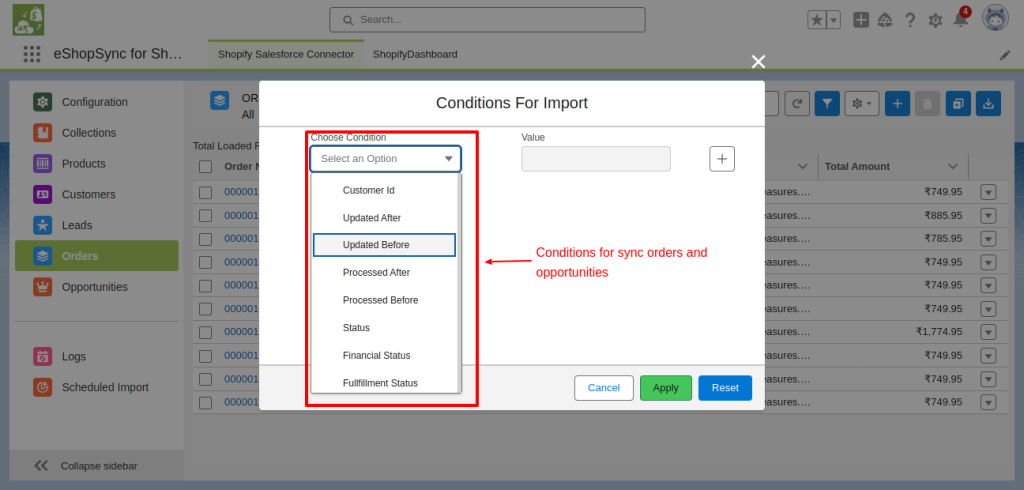The image size is (1024, 490).
Task: Click the blue plus add icon
Action: point(897,103)
